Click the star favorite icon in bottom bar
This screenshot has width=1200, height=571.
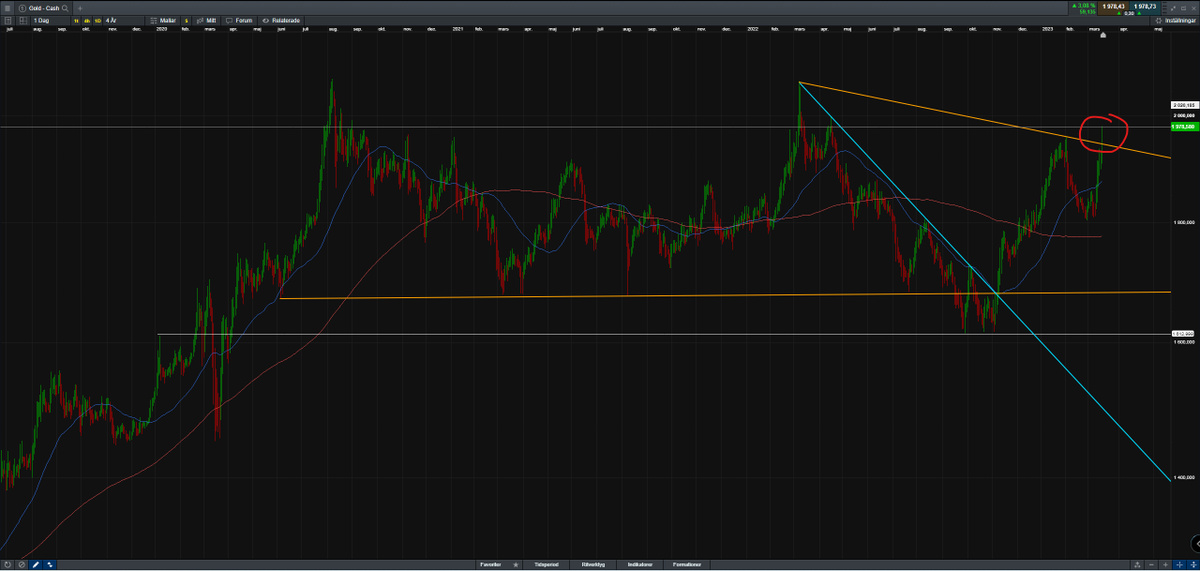(x=516, y=564)
